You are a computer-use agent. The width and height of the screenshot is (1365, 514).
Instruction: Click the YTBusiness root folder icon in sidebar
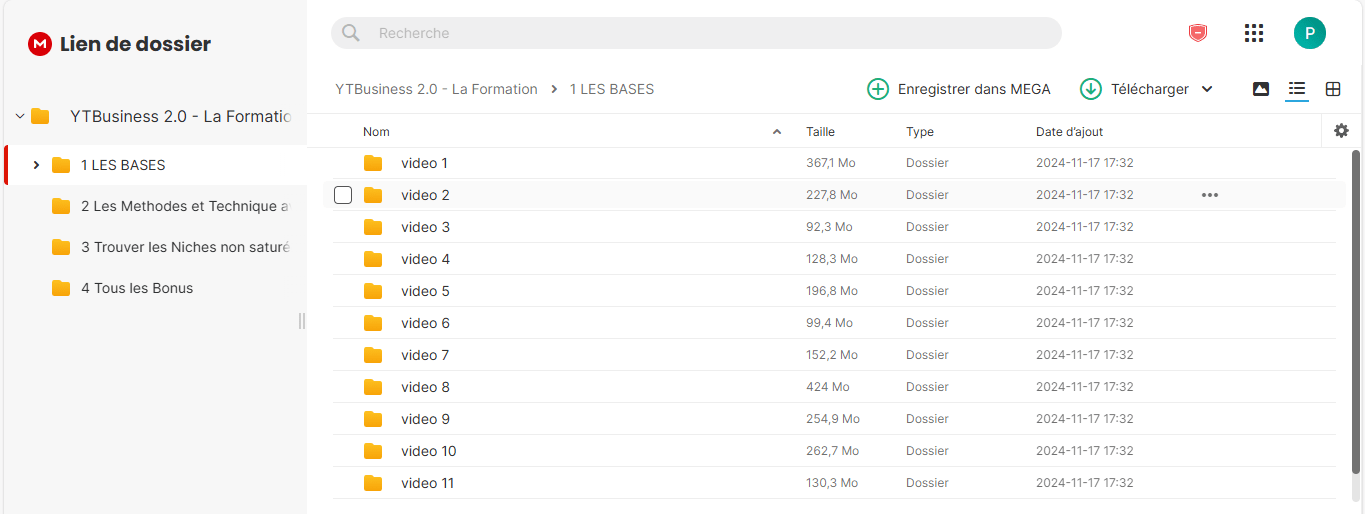point(40,116)
